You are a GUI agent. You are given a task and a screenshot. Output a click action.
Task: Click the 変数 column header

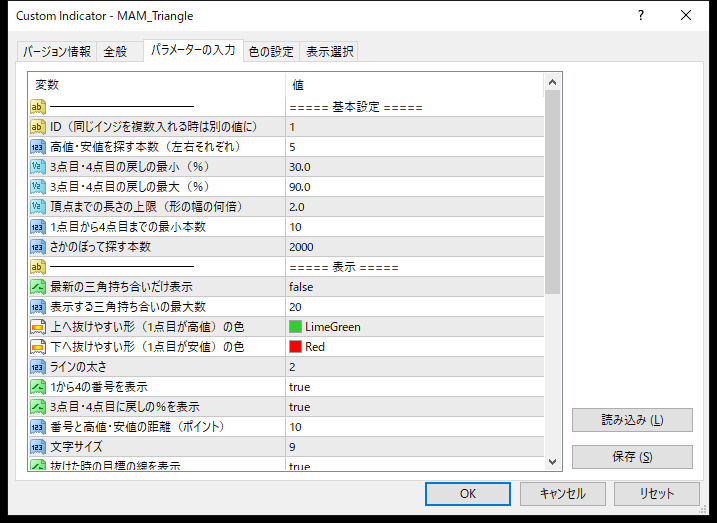157,85
